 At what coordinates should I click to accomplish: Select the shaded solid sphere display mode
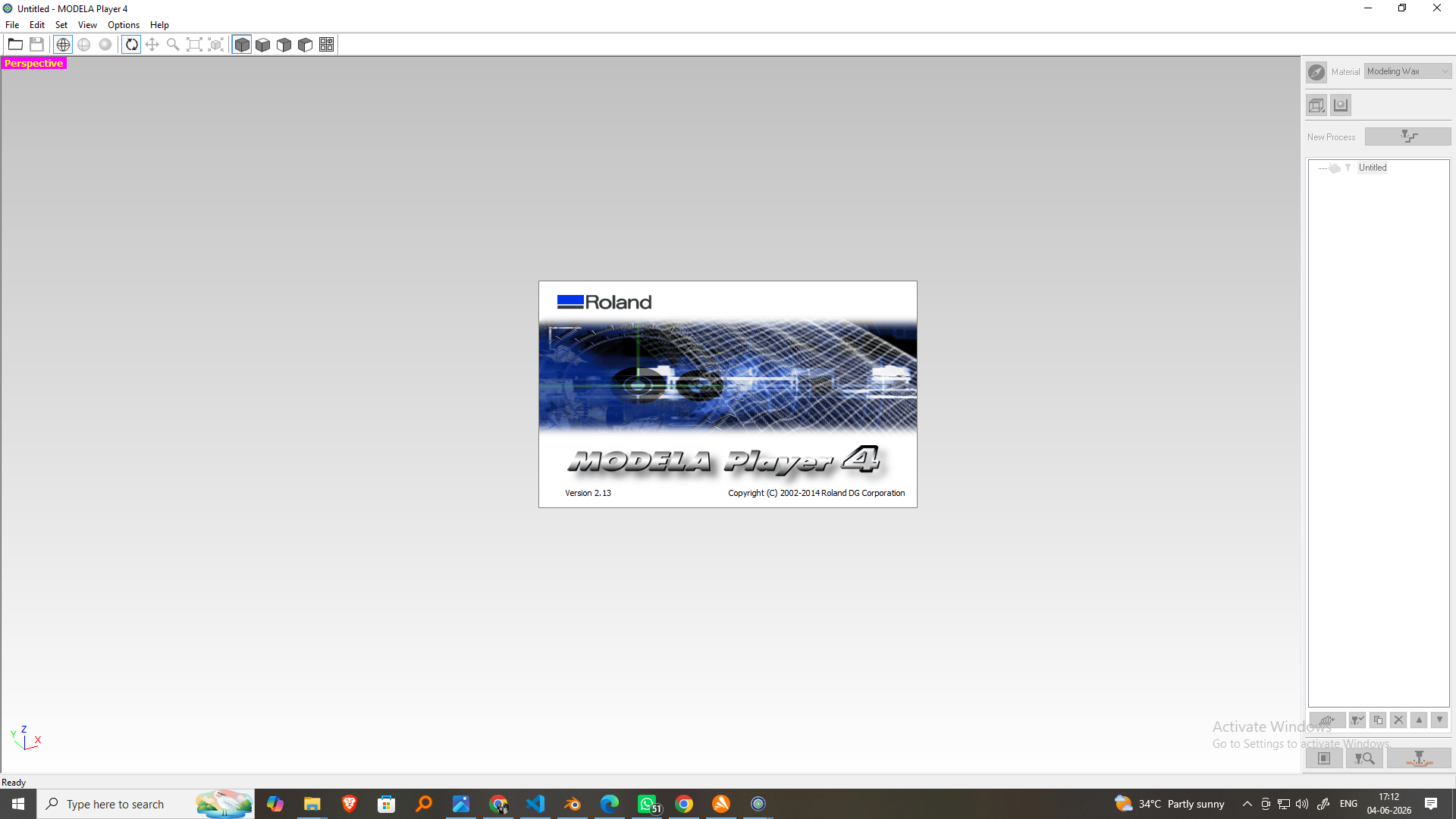pos(105,45)
